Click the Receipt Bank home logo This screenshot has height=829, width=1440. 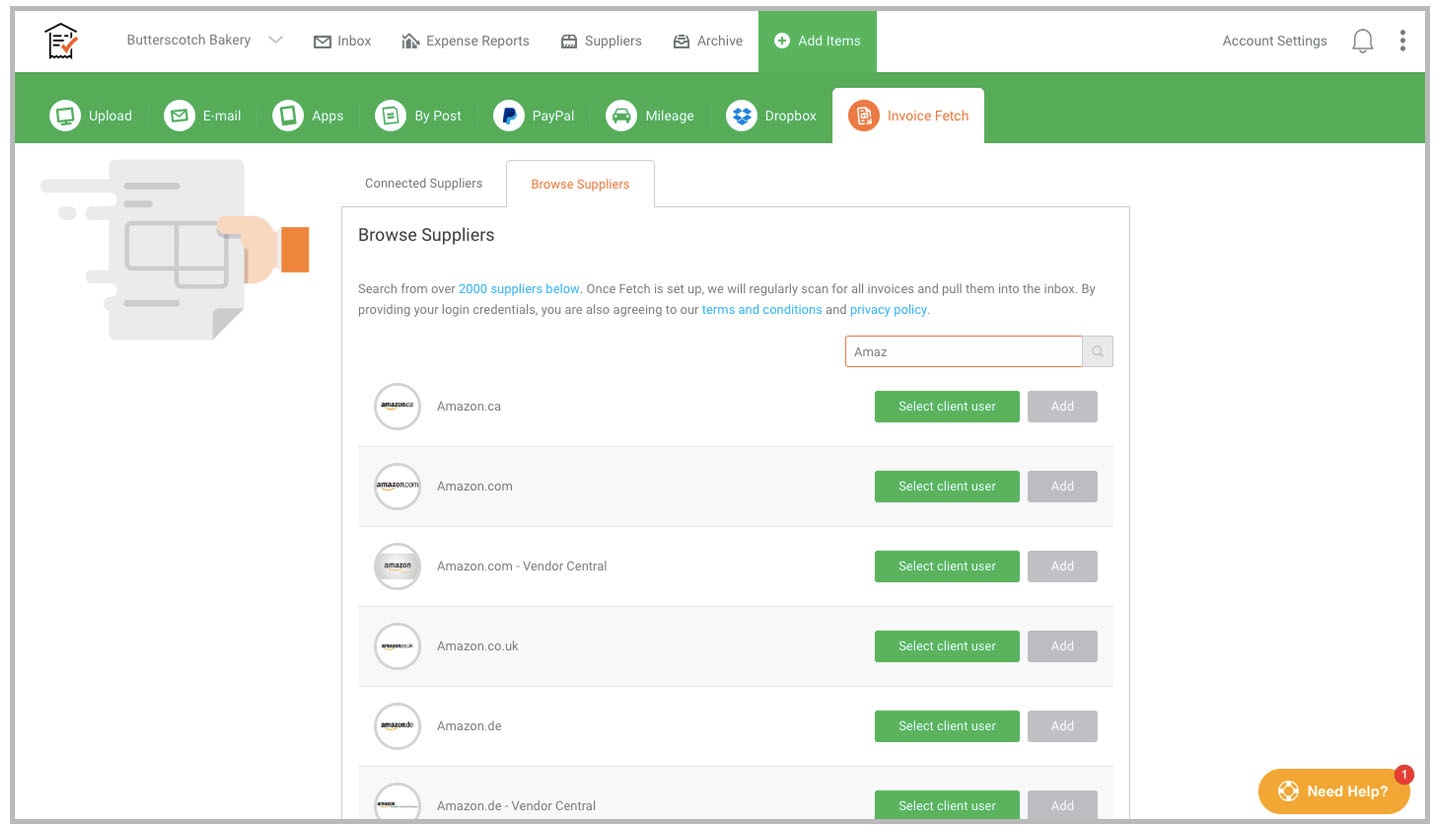[61, 41]
